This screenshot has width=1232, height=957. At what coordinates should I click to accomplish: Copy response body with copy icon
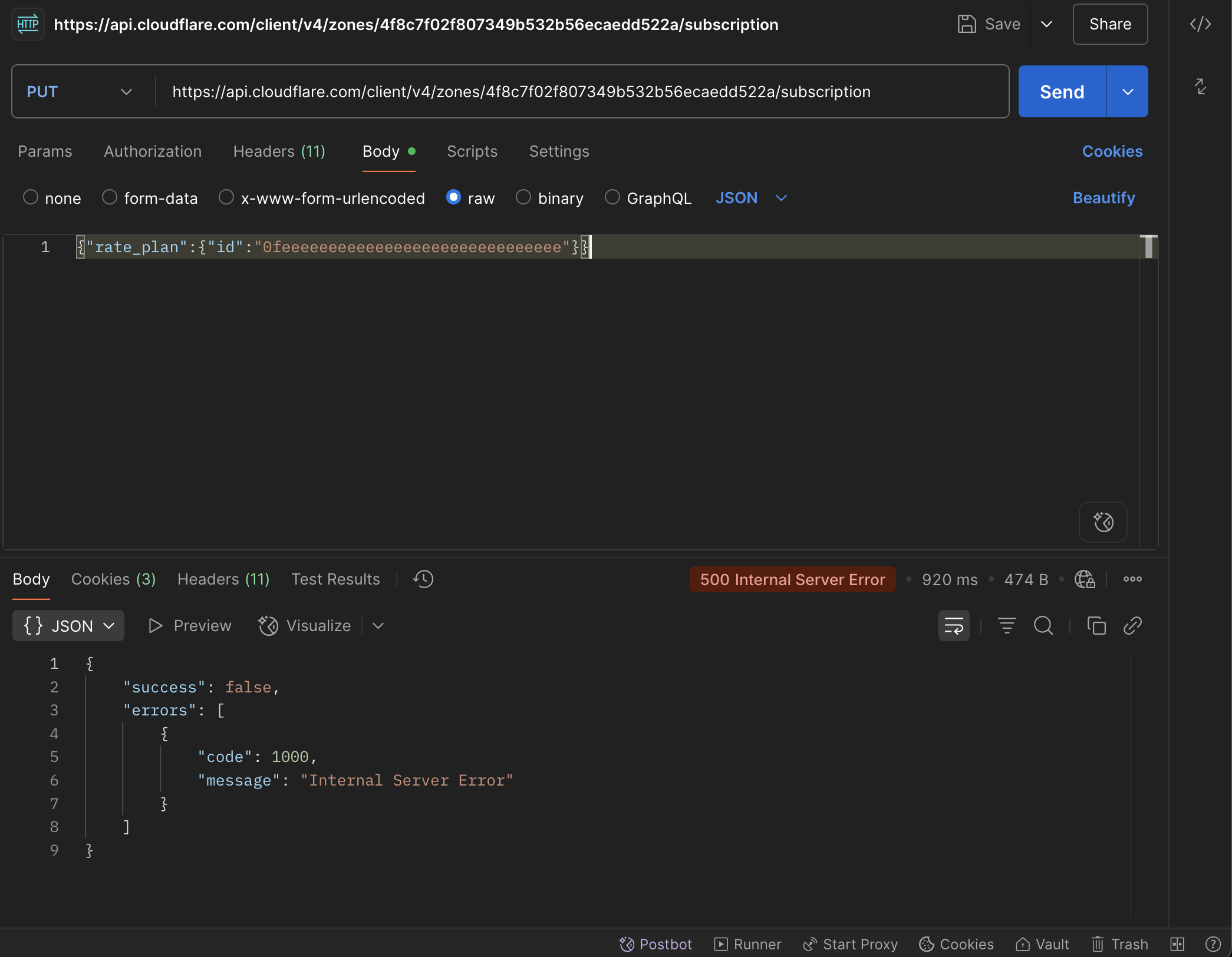[x=1096, y=626]
